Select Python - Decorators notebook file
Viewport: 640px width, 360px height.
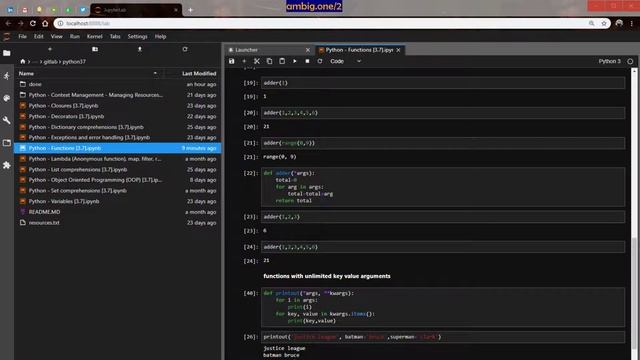118,116
